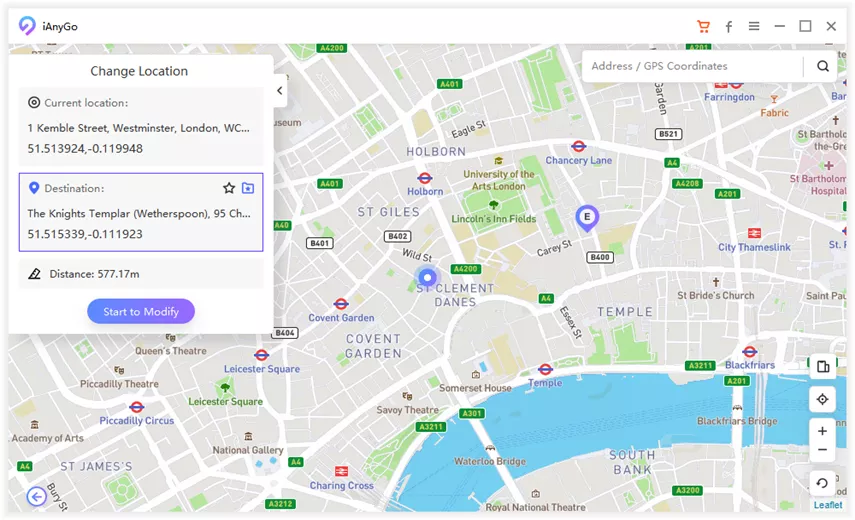Click the Fabric venue label
This screenshot has height=520, width=855.
click(x=774, y=113)
